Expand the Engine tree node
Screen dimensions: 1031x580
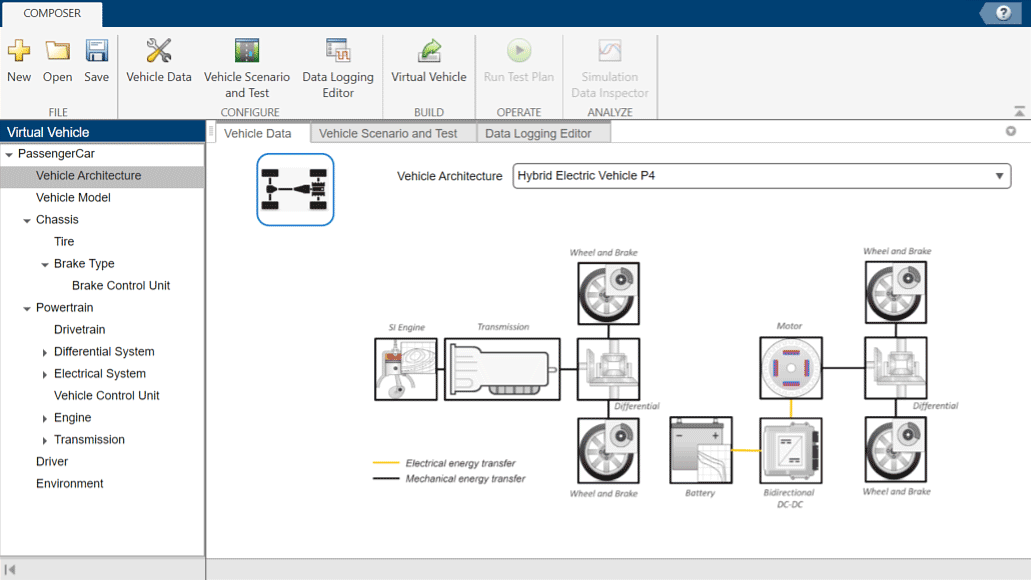click(44, 417)
